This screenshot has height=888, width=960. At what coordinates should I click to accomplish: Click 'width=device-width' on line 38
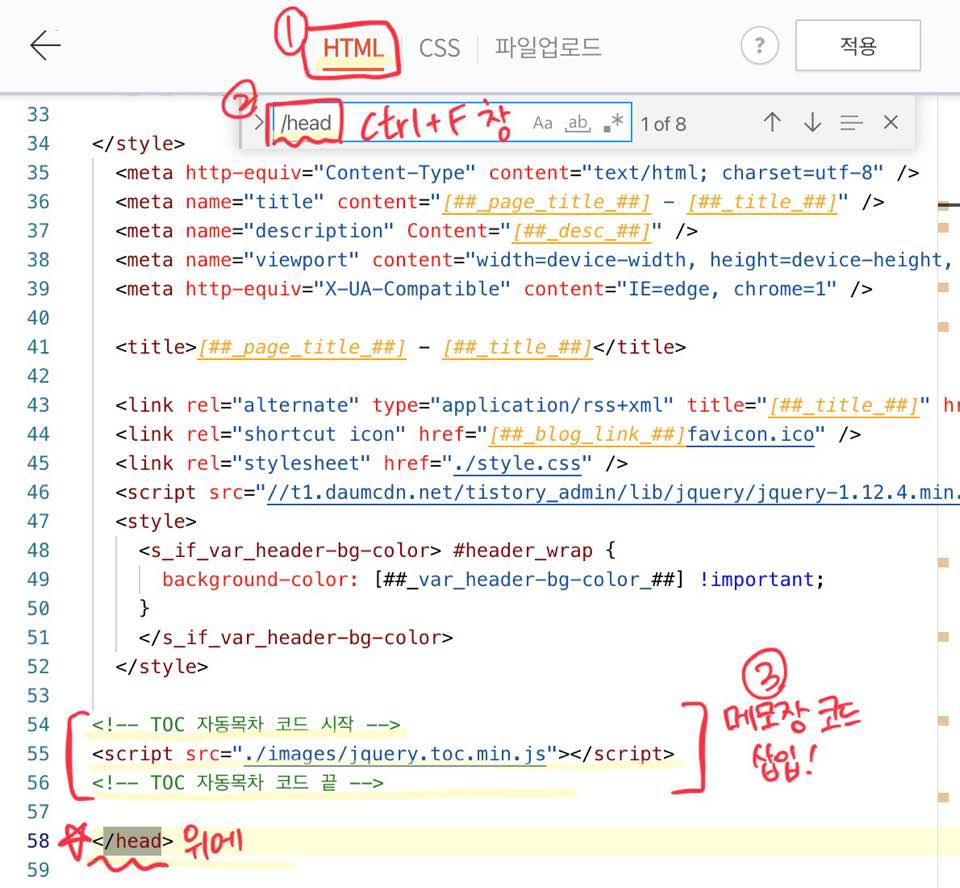point(581,260)
